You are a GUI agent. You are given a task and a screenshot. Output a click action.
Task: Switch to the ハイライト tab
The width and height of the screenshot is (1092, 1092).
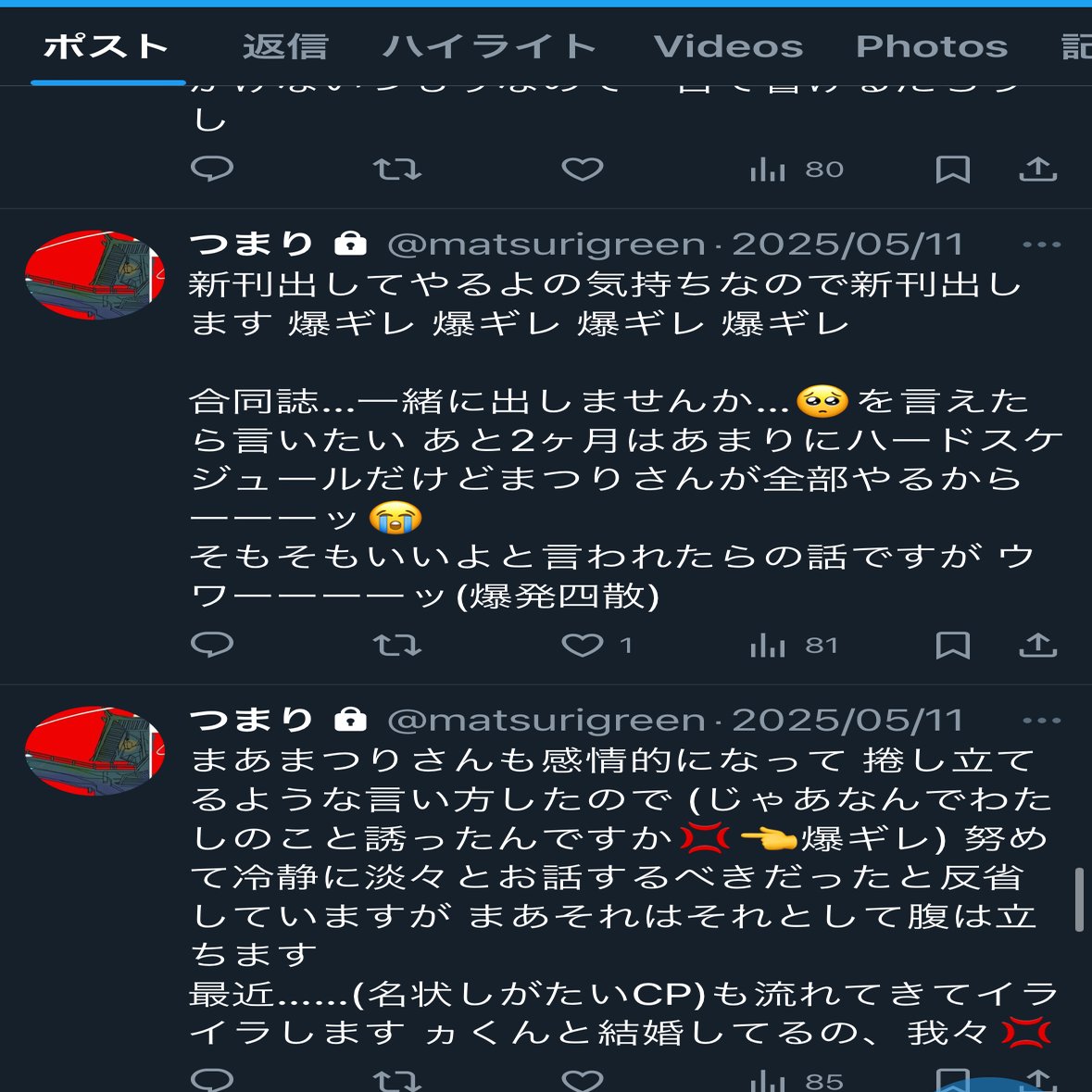point(490,46)
